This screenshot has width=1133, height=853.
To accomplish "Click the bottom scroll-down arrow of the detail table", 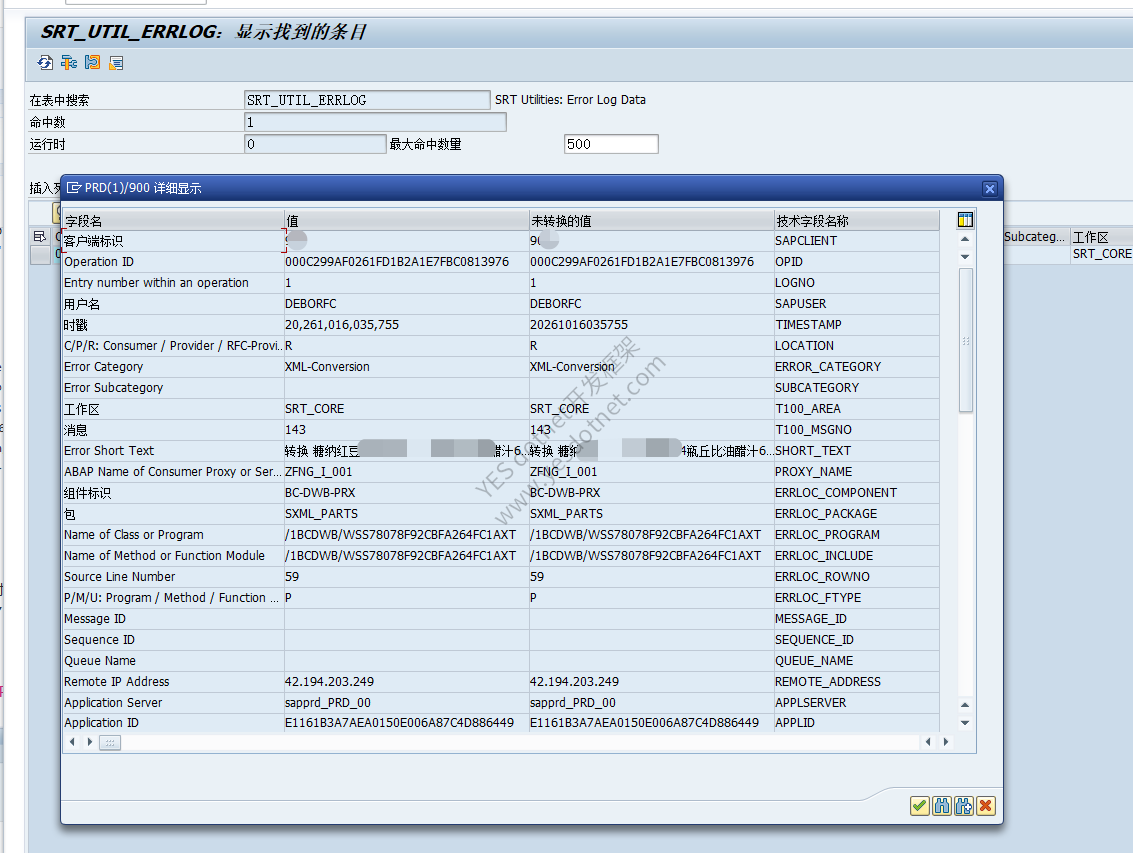I will 965,723.
